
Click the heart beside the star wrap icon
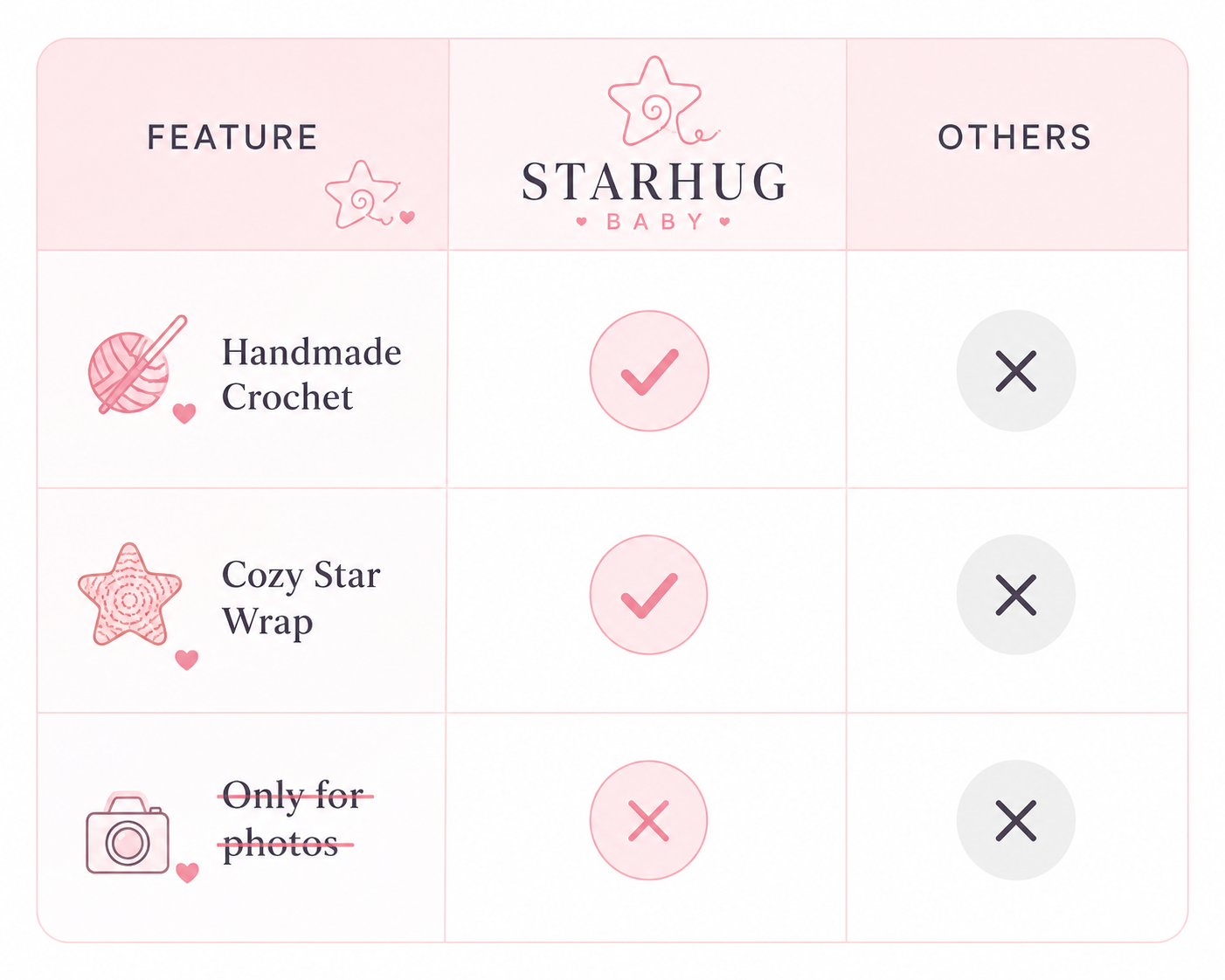pyautogui.click(x=186, y=659)
